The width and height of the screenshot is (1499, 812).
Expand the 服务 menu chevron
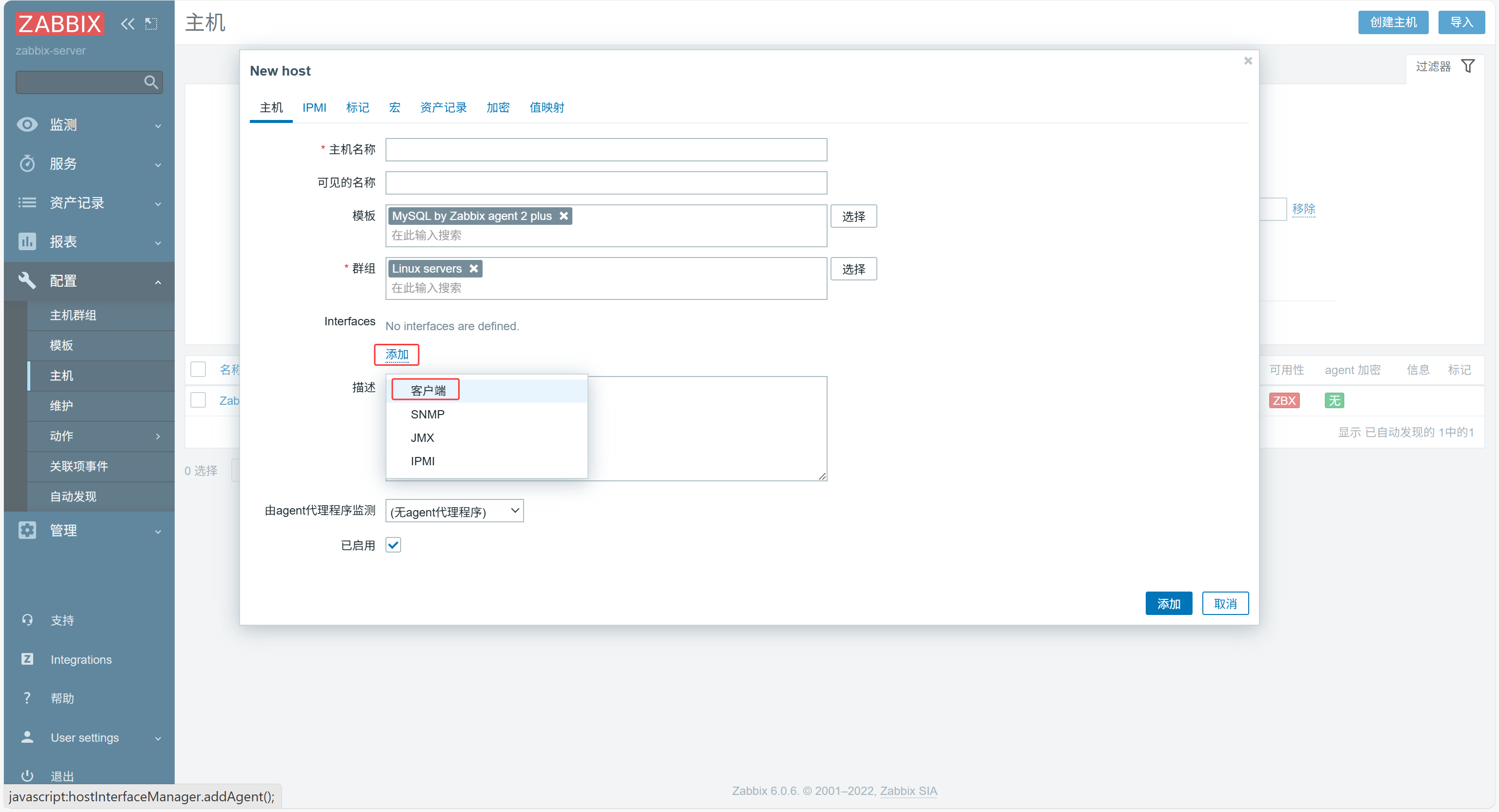158,165
